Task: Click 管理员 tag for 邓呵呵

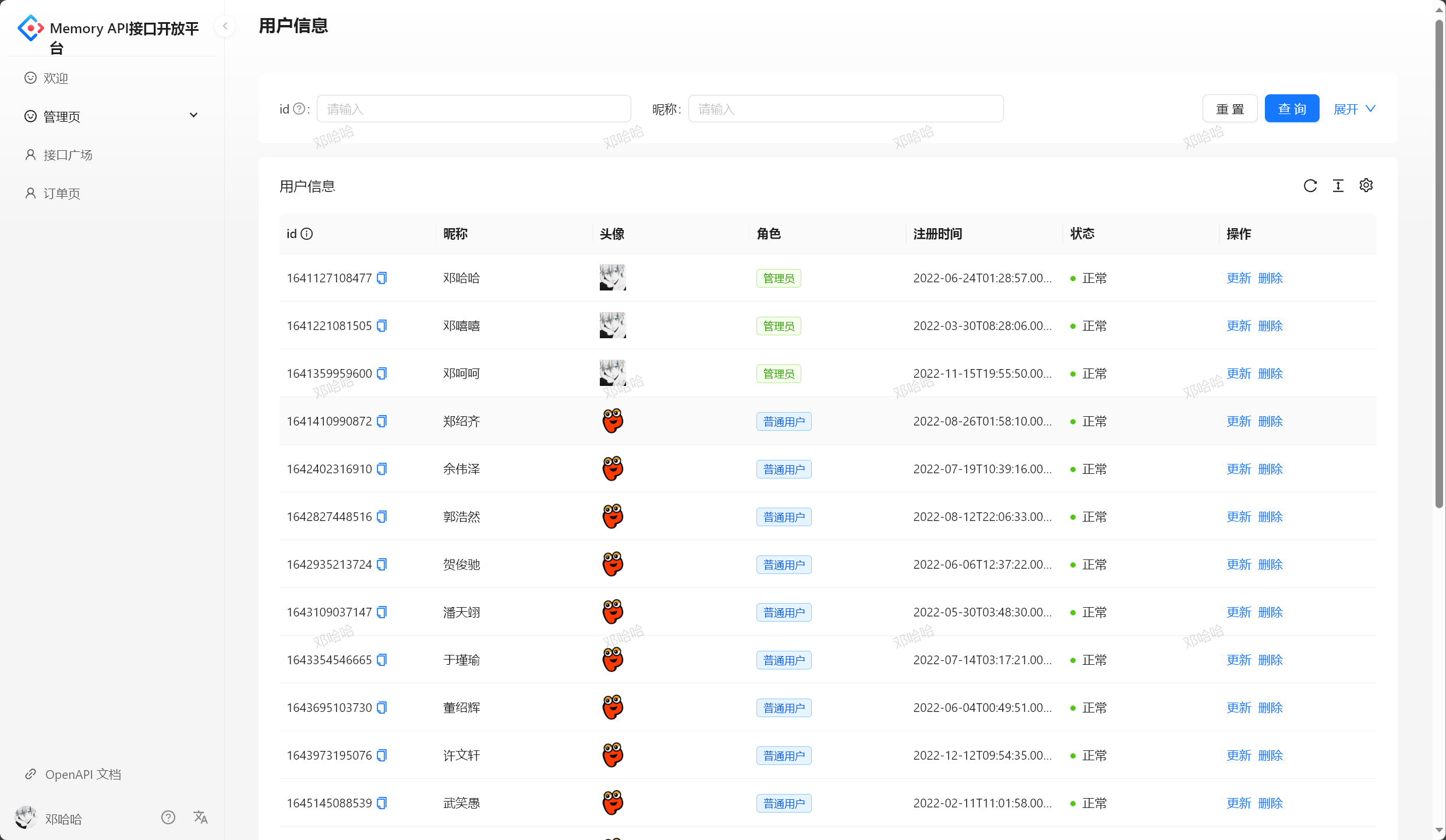Action: 779,374
